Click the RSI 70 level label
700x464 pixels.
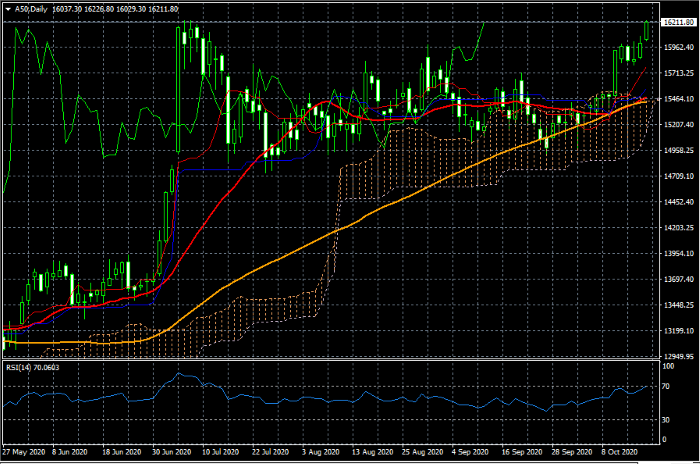[666, 386]
